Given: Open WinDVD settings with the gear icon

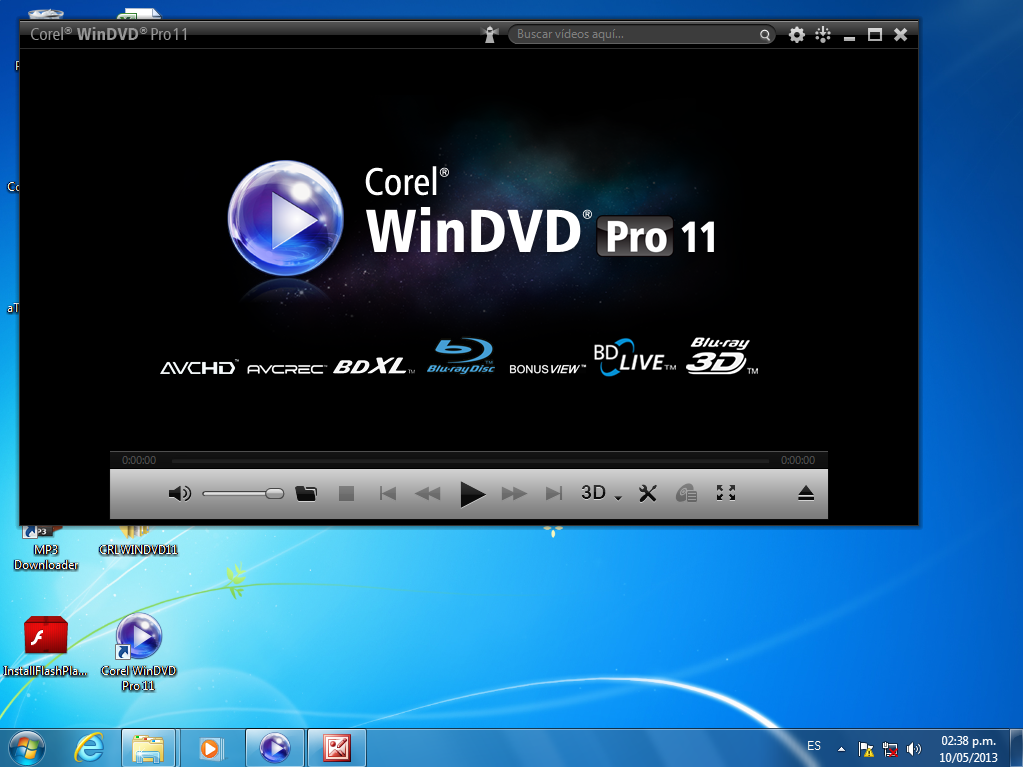Looking at the screenshot, I should (x=796, y=34).
